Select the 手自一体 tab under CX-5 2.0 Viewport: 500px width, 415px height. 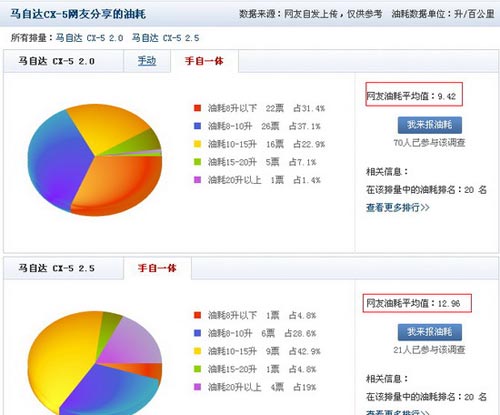(x=204, y=61)
